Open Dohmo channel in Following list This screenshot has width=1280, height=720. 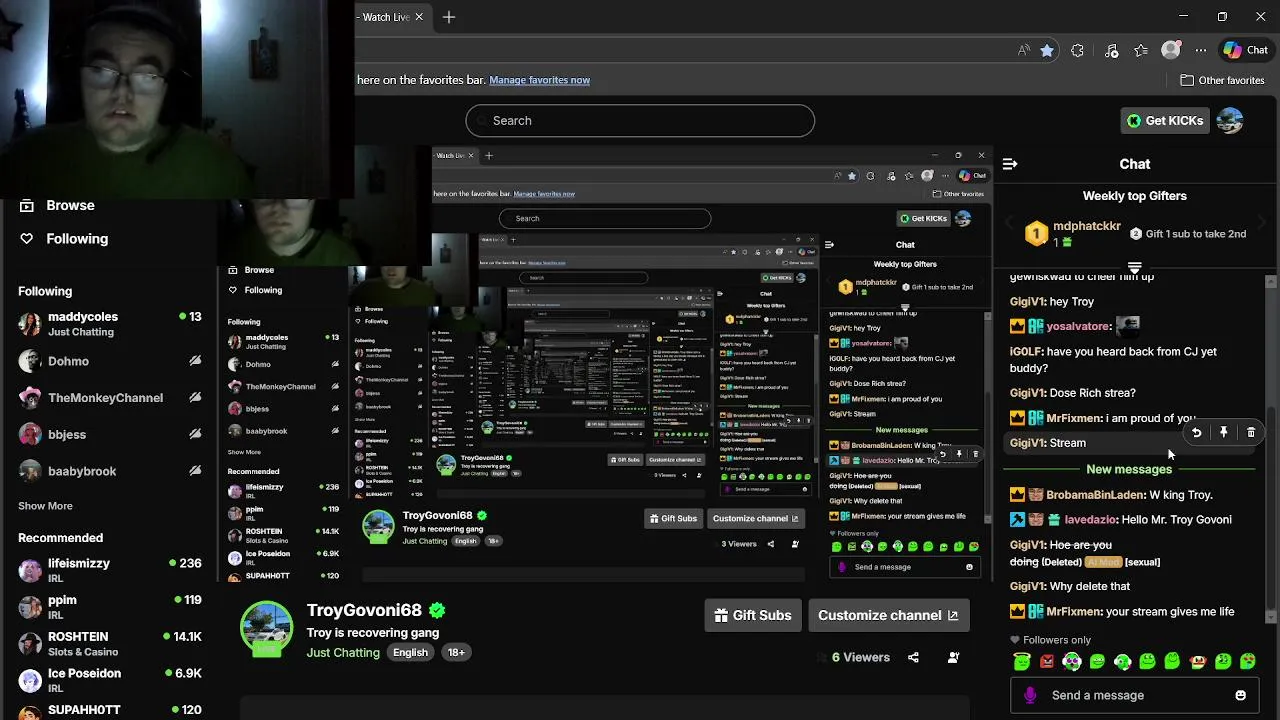(x=109, y=361)
